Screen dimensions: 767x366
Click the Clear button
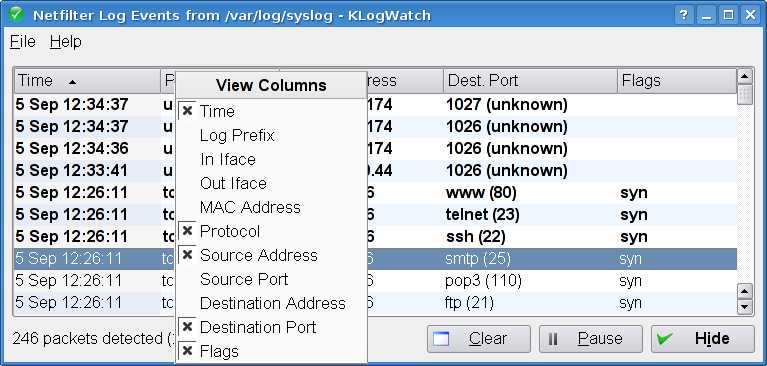[x=479, y=339]
